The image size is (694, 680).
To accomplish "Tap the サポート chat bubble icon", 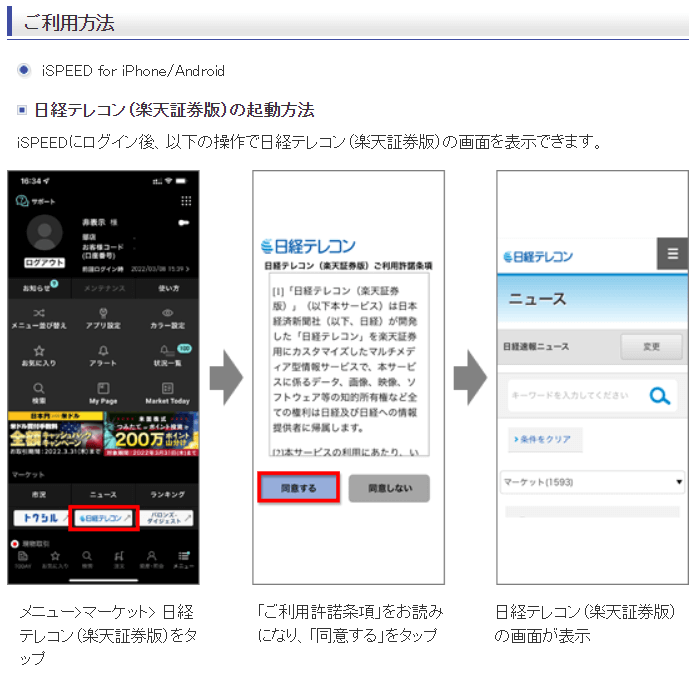I will (22, 201).
